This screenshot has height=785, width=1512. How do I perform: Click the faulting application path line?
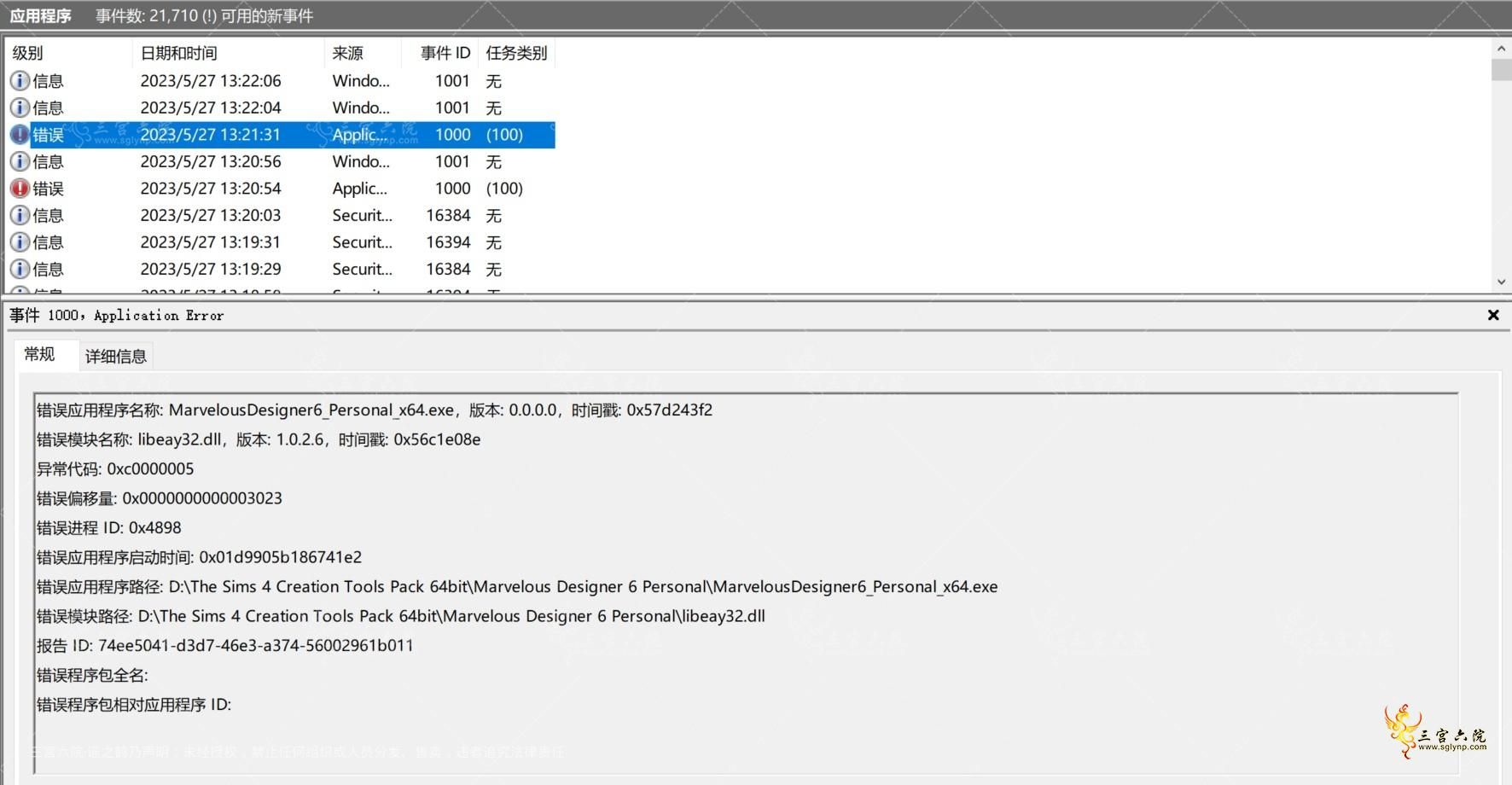(517, 587)
